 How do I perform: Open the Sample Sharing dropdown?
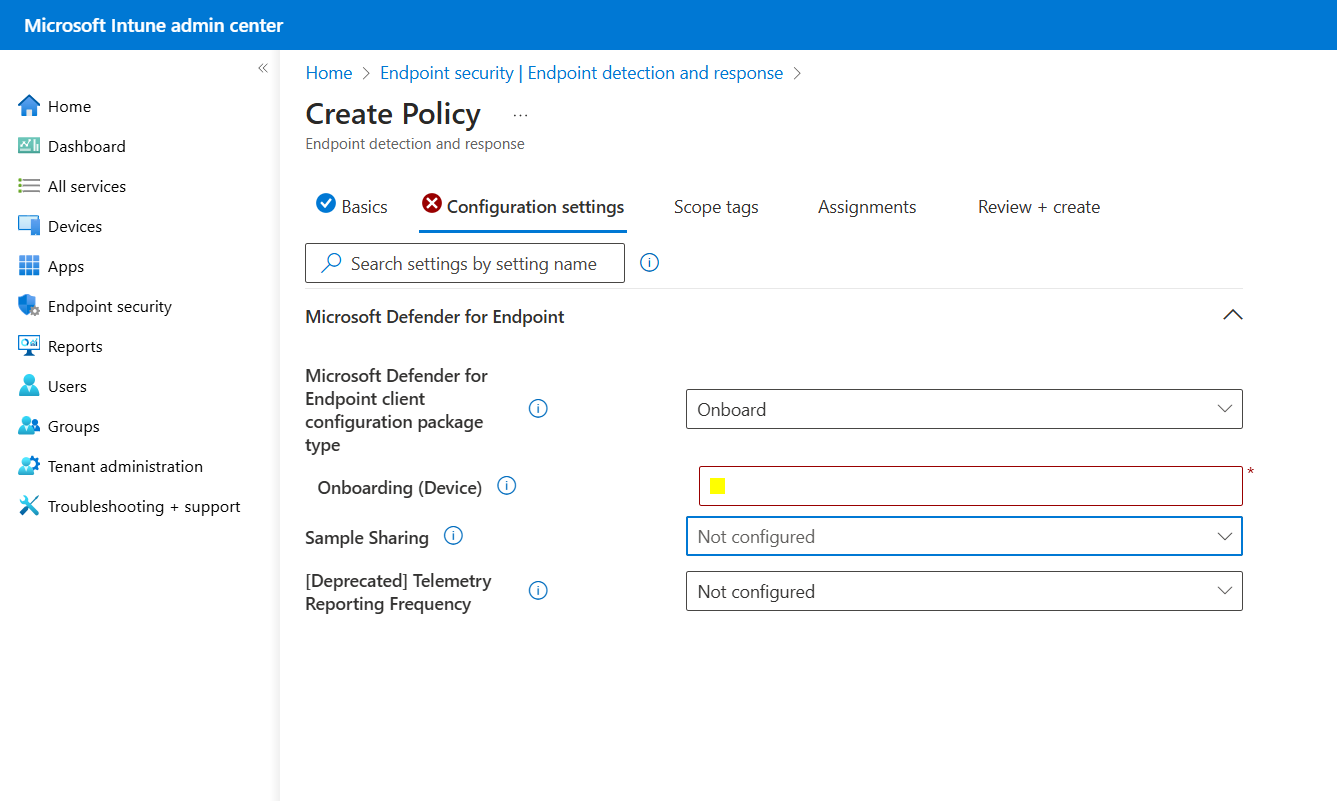point(964,536)
